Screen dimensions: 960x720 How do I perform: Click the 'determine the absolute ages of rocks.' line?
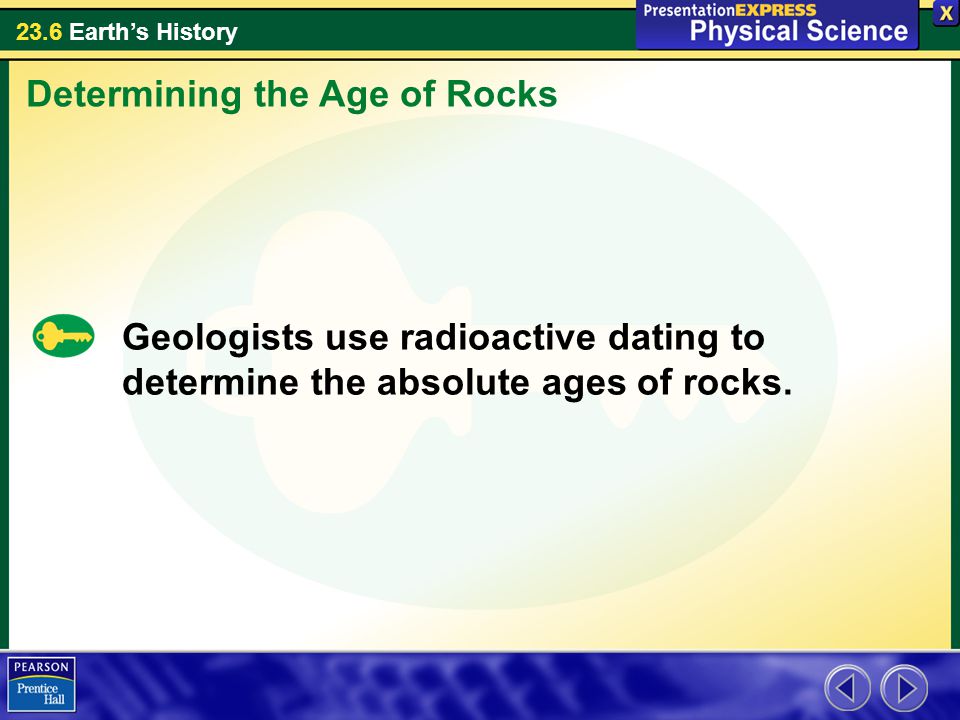457,383
